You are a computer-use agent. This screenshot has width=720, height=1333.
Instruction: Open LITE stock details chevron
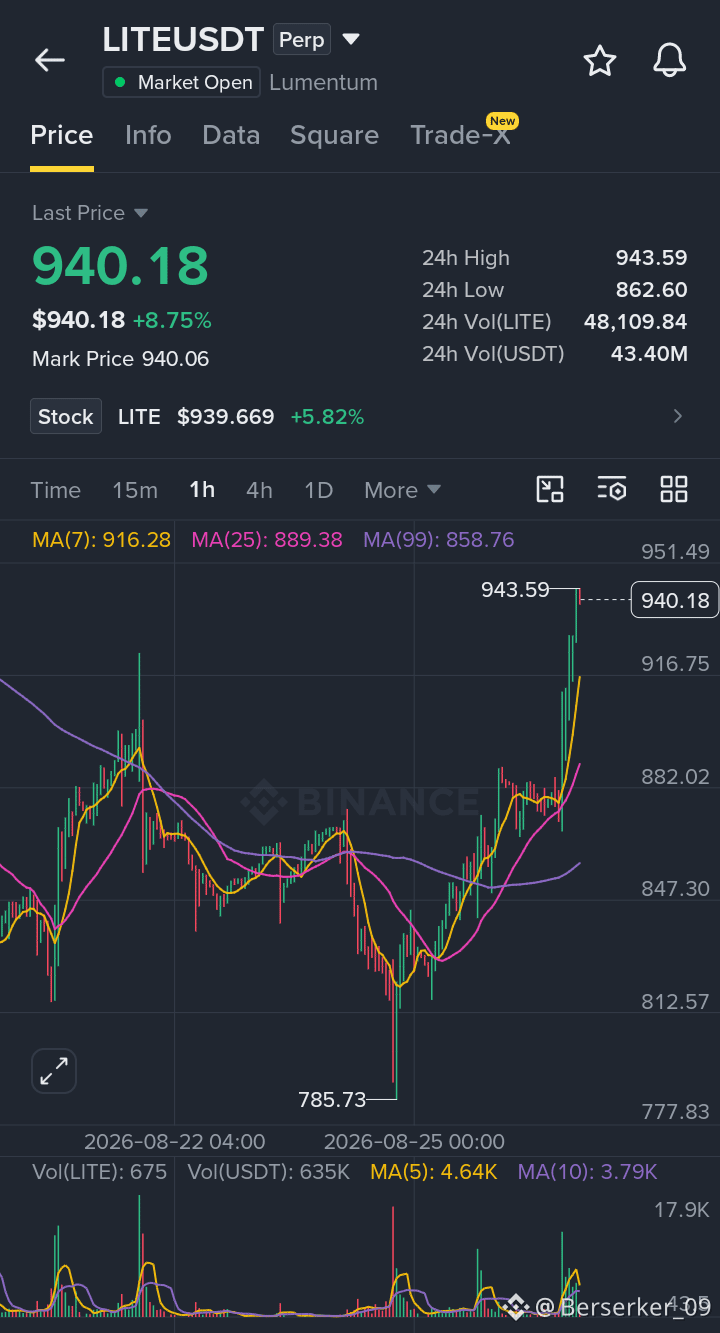click(x=678, y=417)
